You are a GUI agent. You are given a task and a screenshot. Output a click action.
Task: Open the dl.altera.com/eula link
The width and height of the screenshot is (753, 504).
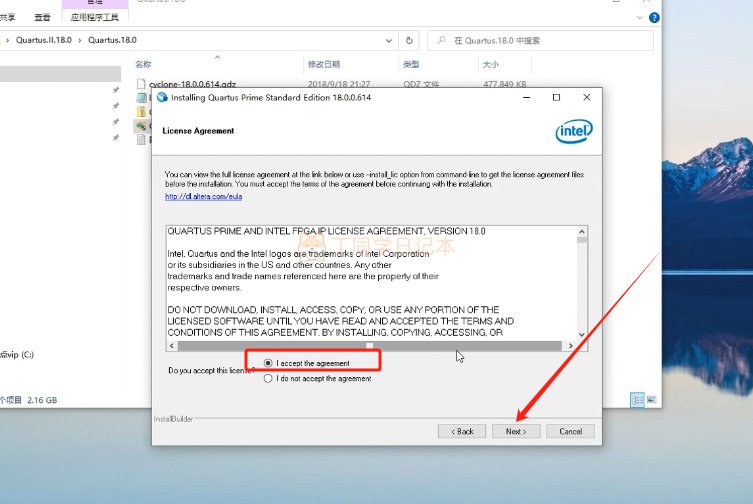pos(204,197)
